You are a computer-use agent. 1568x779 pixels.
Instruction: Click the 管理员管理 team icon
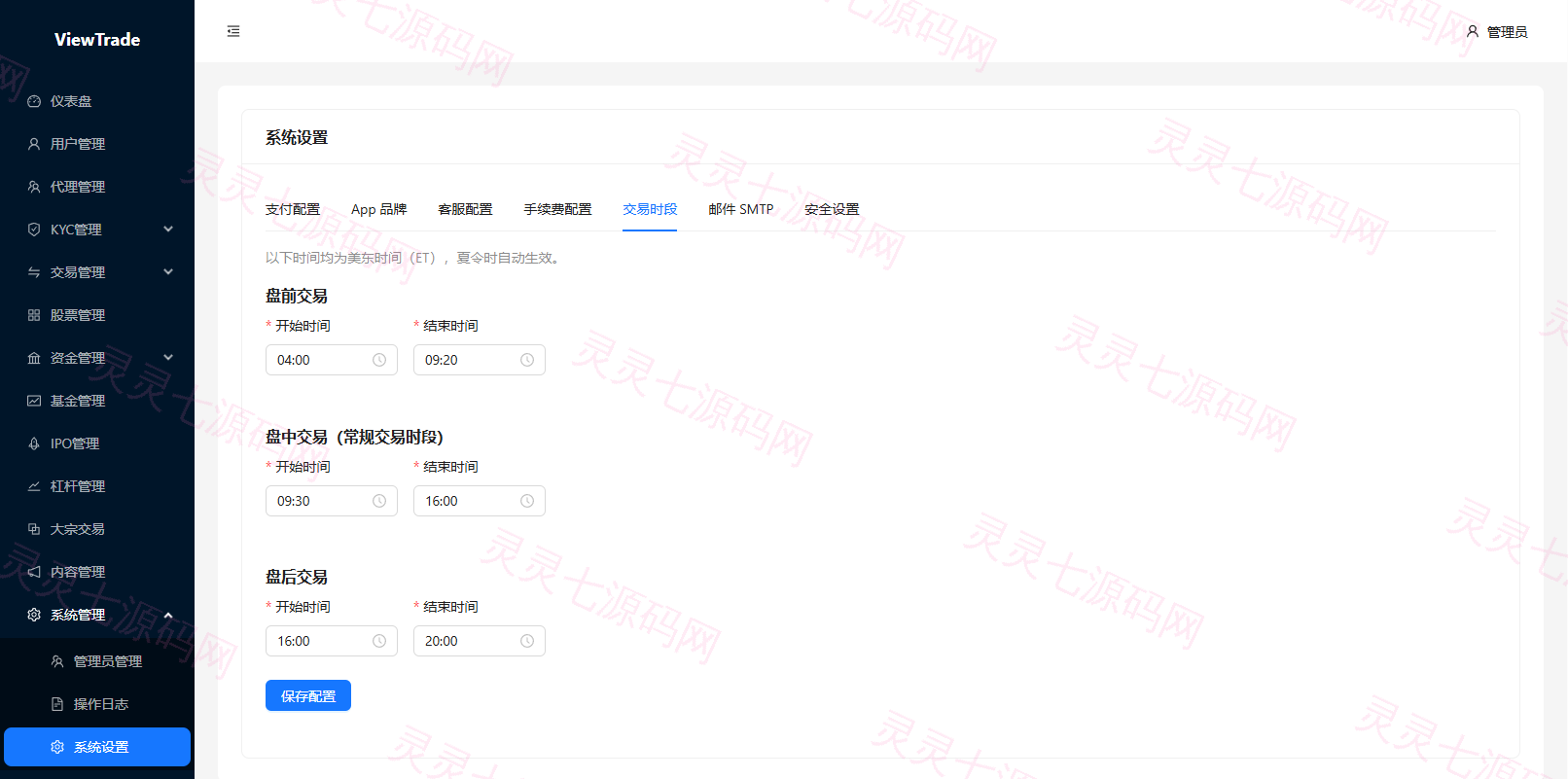57,661
